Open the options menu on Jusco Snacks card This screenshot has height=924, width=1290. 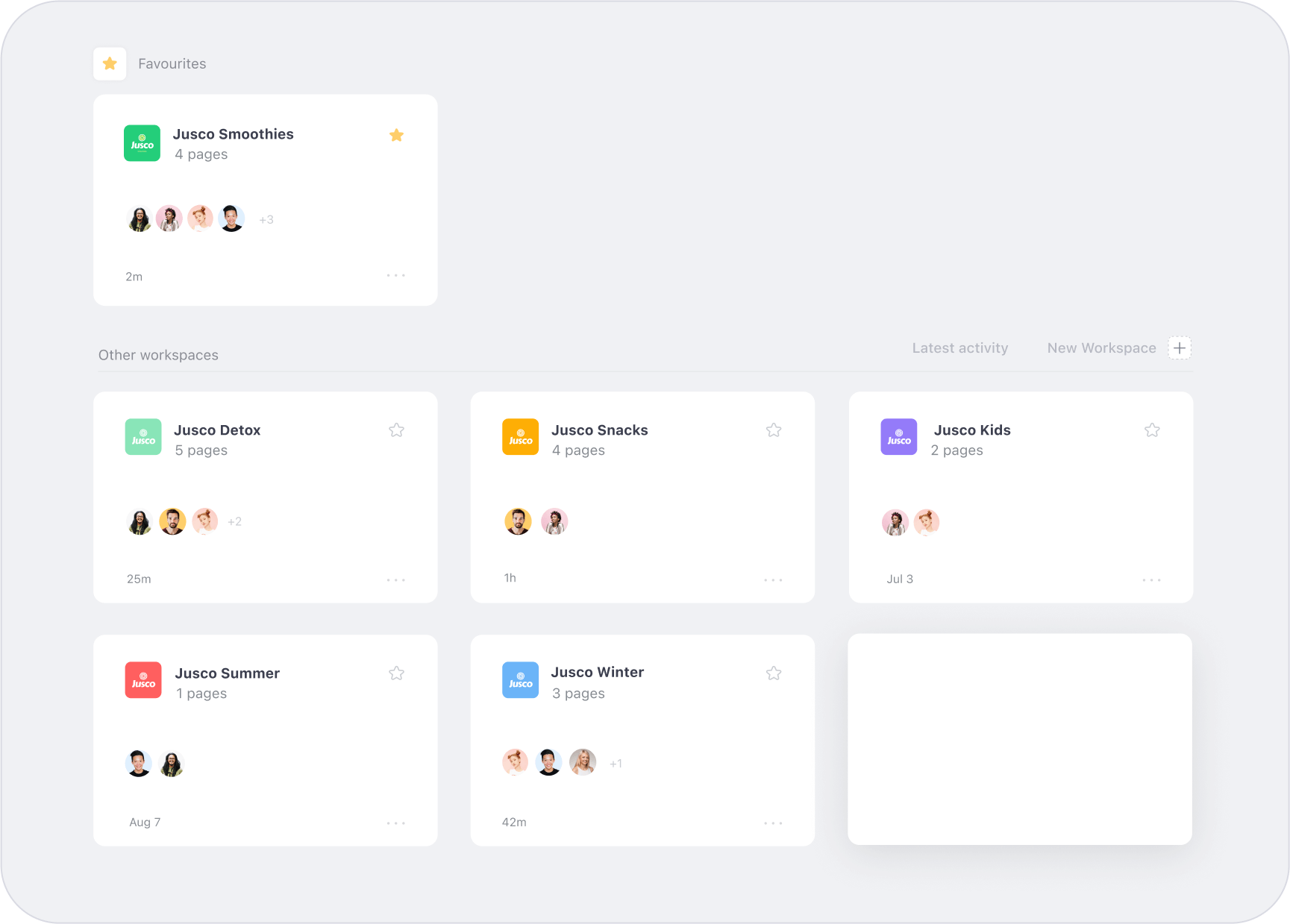pyautogui.click(x=774, y=579)
